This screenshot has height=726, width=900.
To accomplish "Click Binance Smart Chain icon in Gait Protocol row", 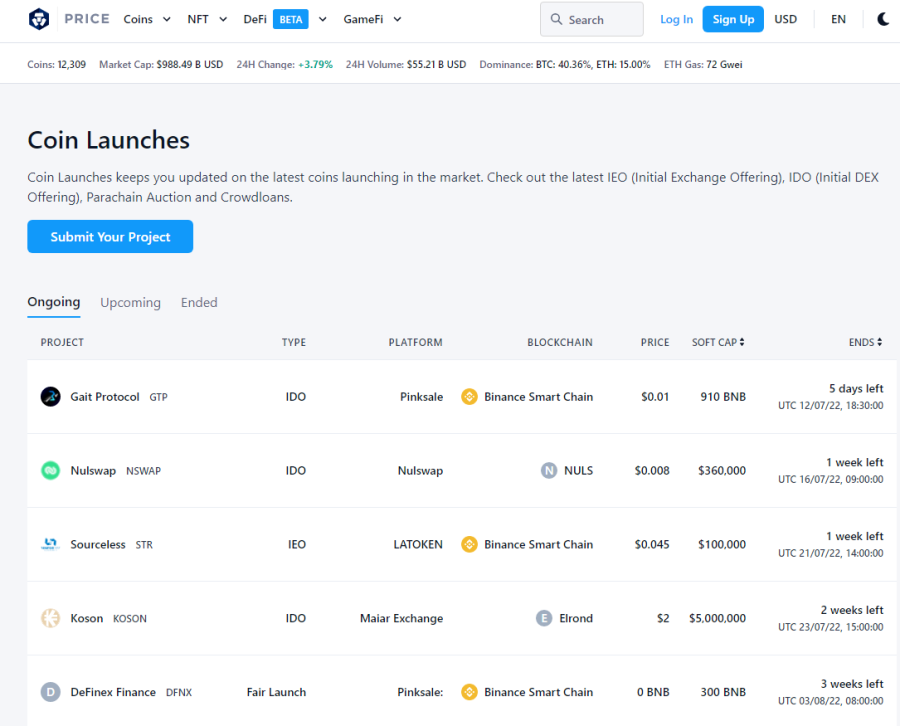I will pyautogui.click(x=470, y=397).
